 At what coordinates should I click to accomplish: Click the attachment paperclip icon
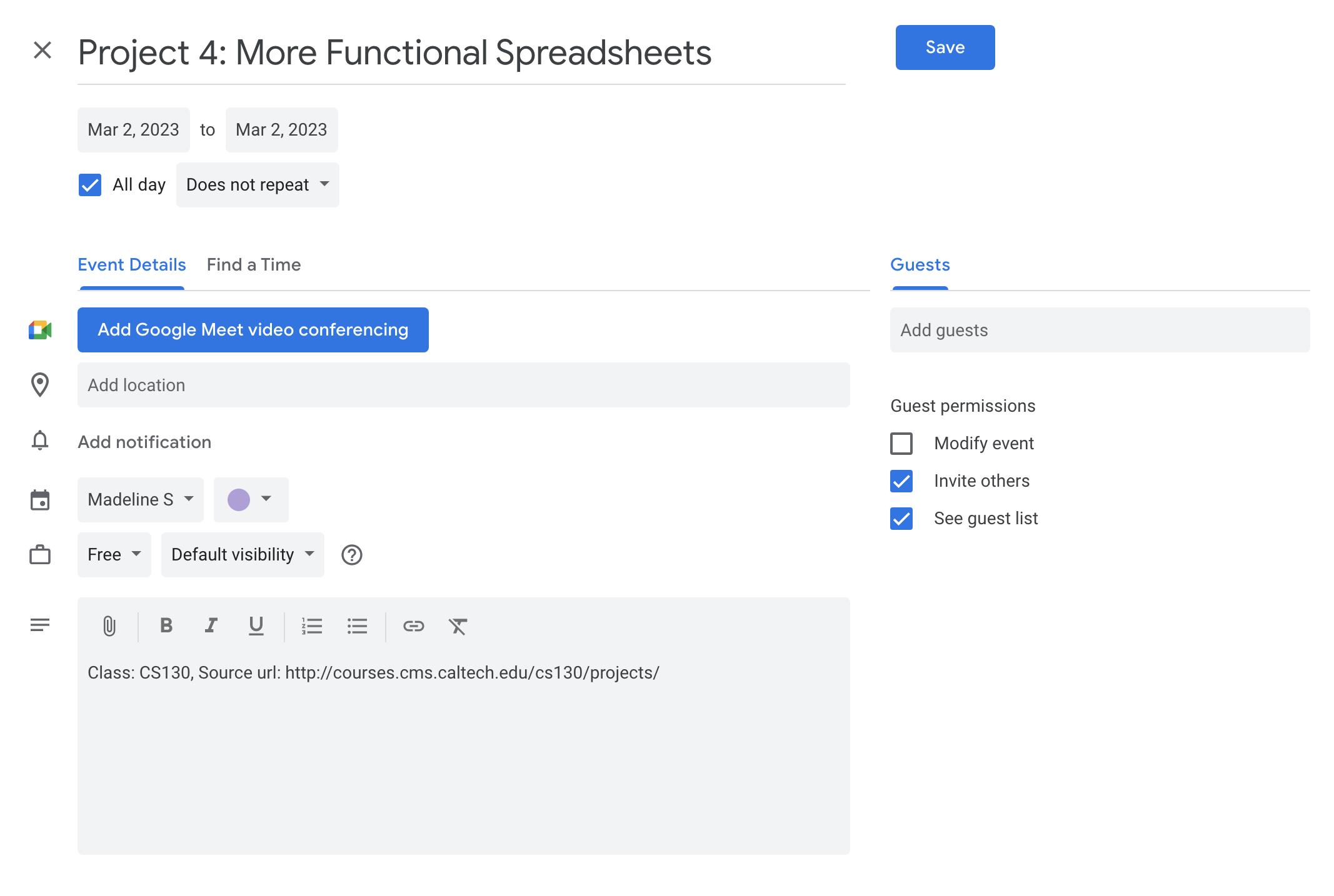point(109,625)
